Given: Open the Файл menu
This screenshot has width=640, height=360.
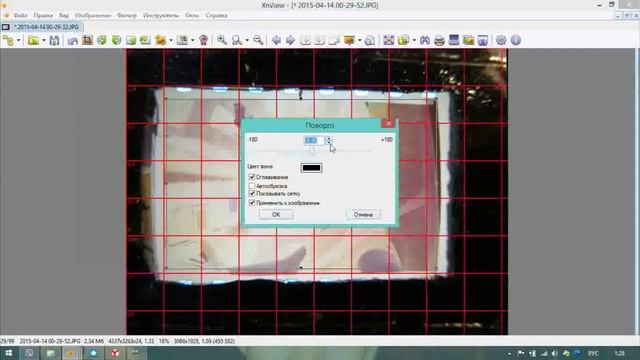Looking at the screenshot, I should pyautogui.click(x=20, y=16).
